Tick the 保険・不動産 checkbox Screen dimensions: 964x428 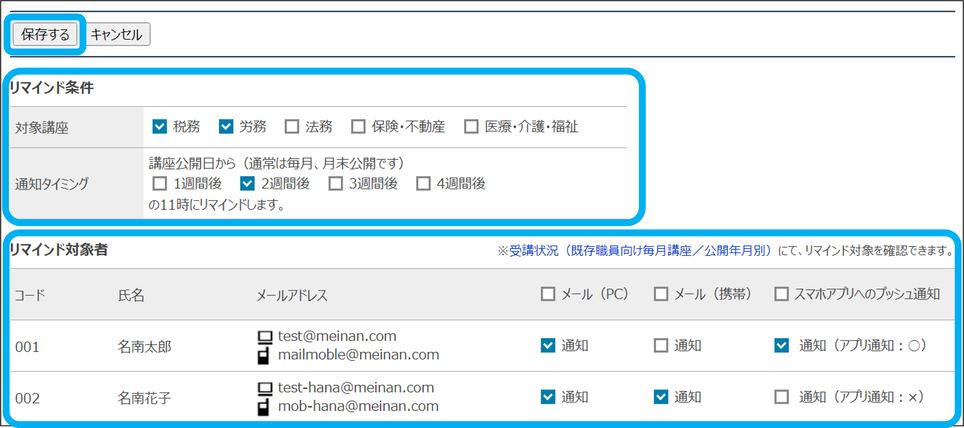358,127
